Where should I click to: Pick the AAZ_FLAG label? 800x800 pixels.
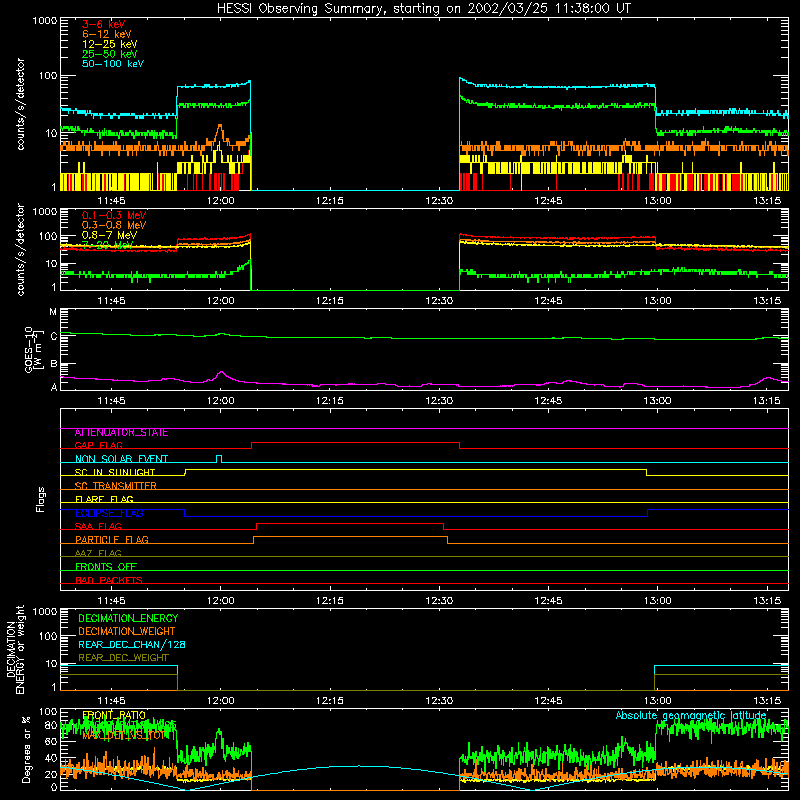[98, 554]
